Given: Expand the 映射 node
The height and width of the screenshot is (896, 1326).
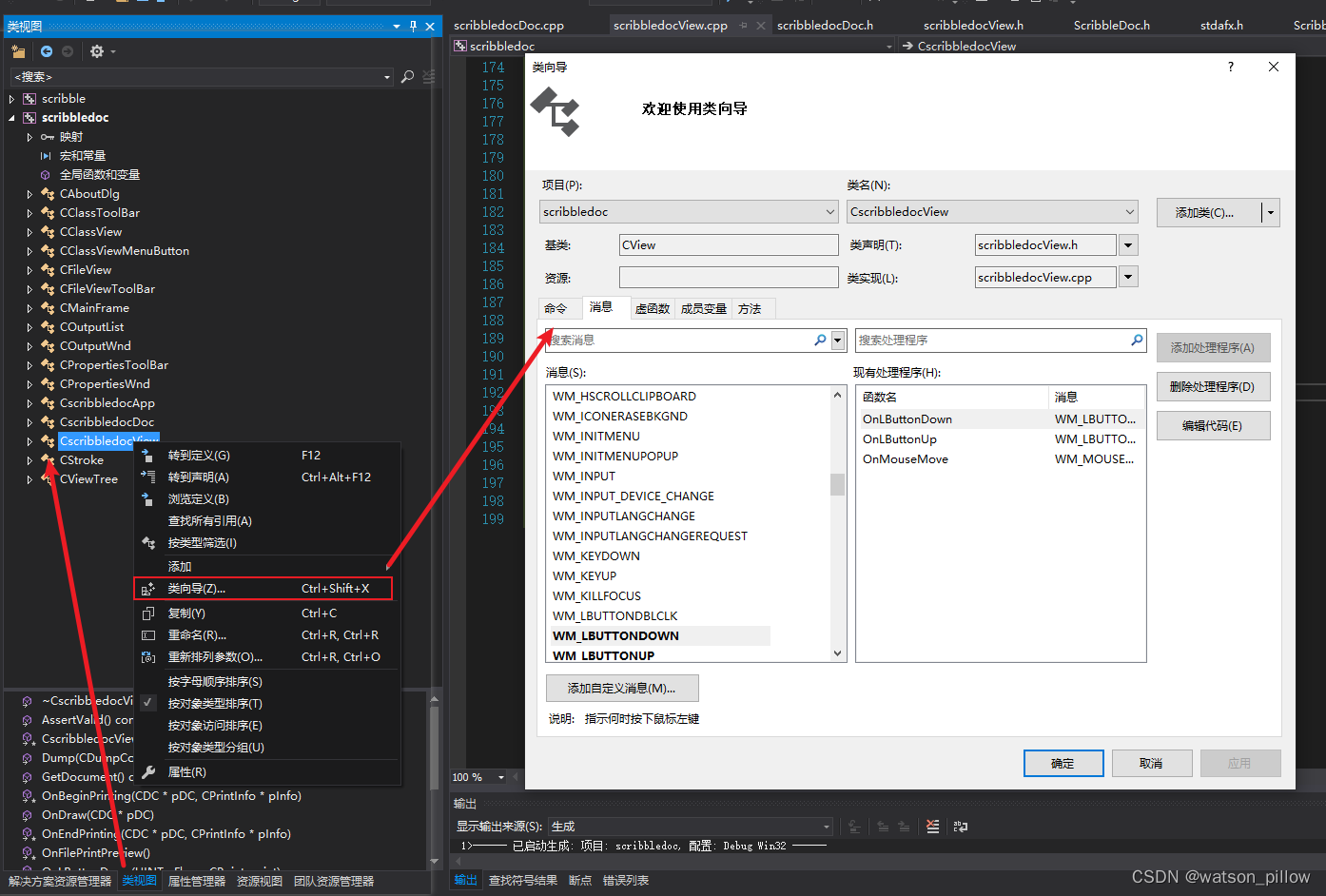Looking at the screenshot, I should tap(29, 137).
